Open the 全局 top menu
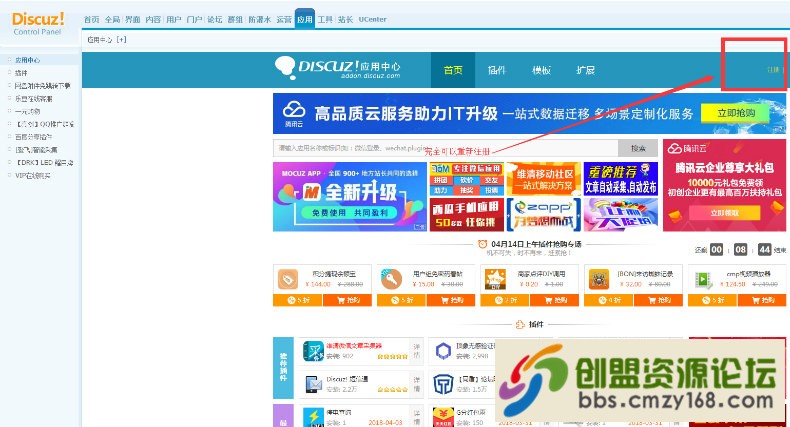The width and height of the screenshot is (790, 427). coord(112,20)
